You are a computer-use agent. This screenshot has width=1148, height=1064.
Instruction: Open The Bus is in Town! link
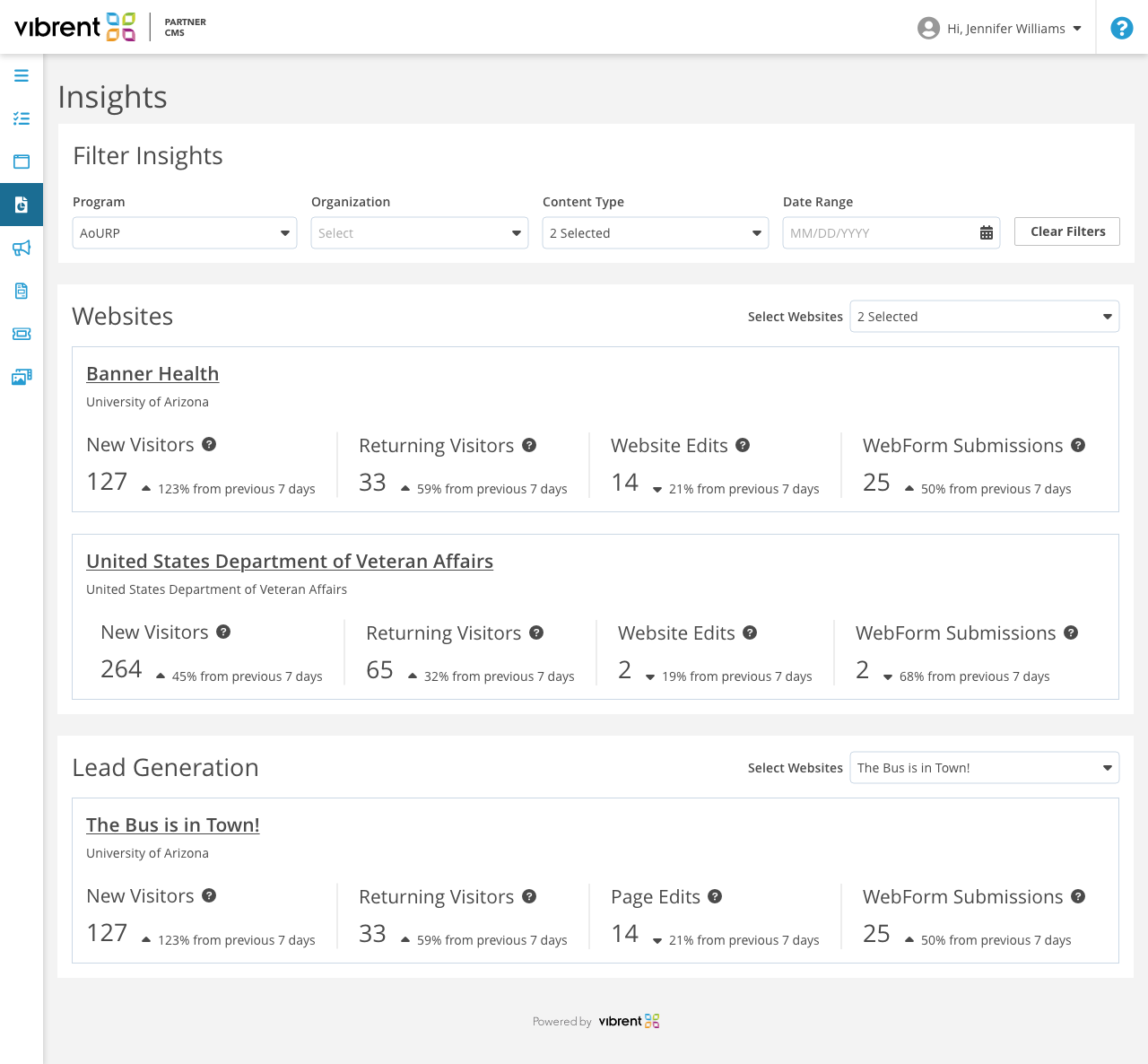click(x=173, y=825)
